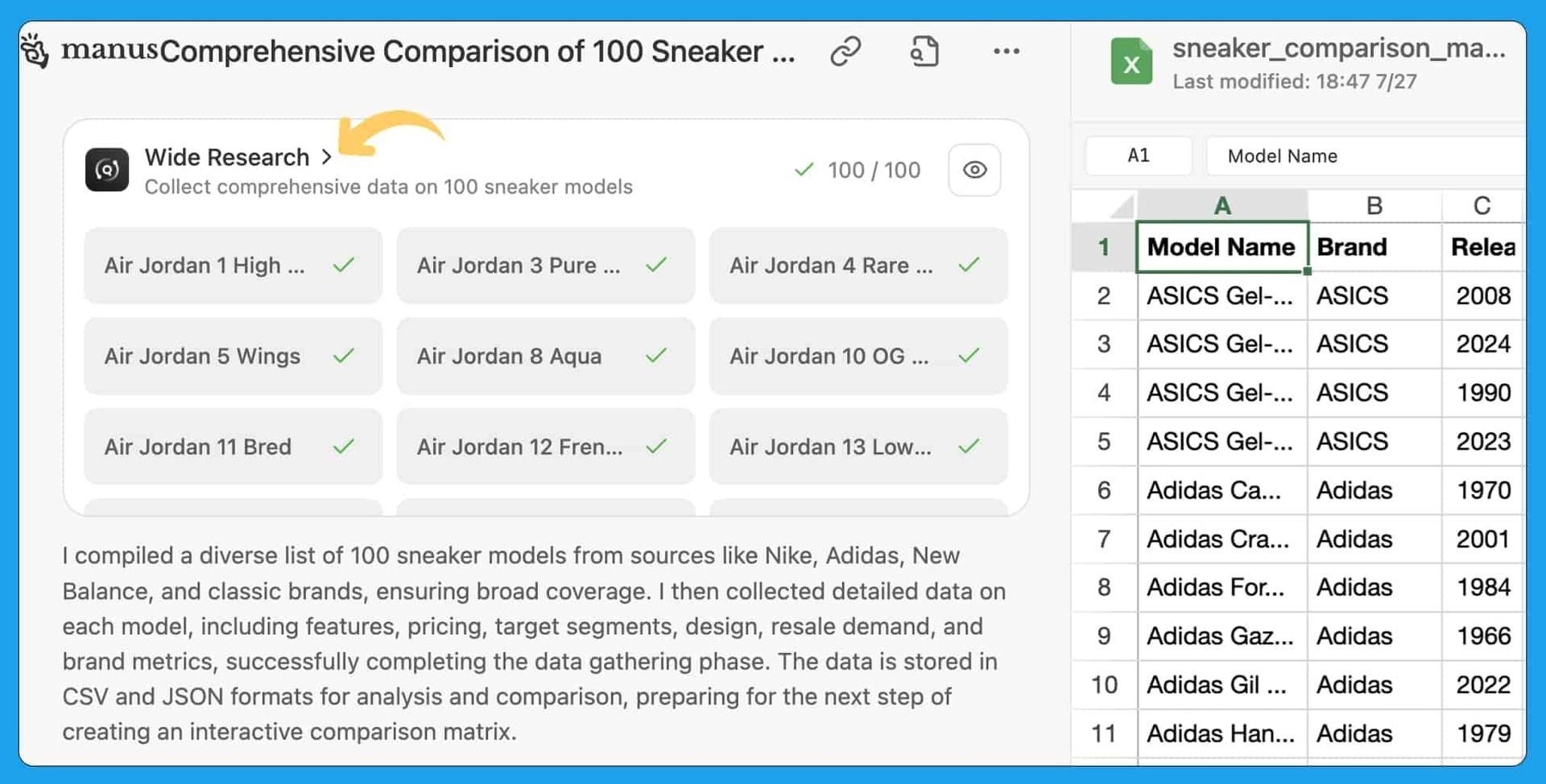Toggle the eye visibility button
The width and height of the screenshot is (1546, 784).
pos(974,170)
